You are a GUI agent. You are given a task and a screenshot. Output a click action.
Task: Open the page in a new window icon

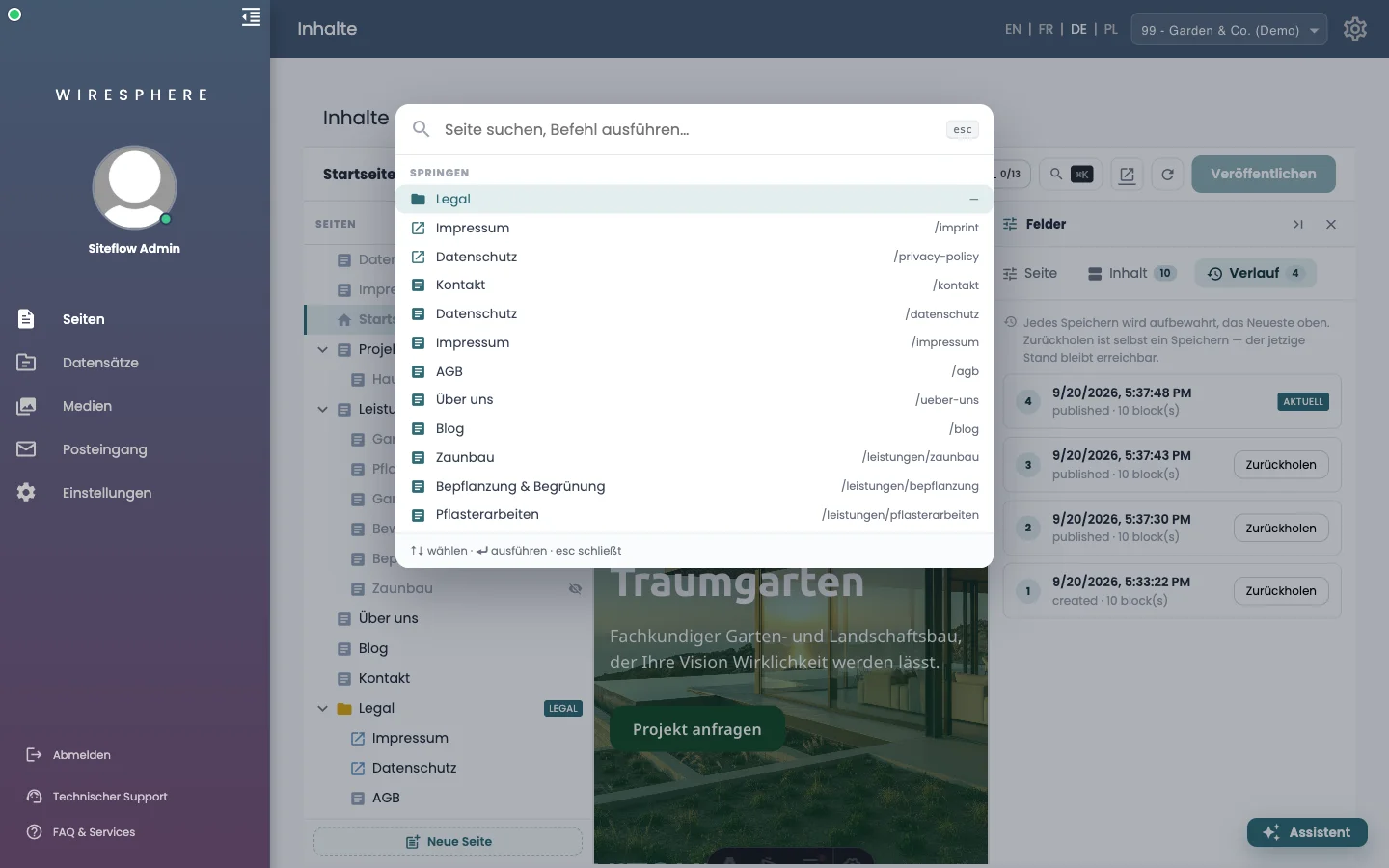click(1127, 175)
